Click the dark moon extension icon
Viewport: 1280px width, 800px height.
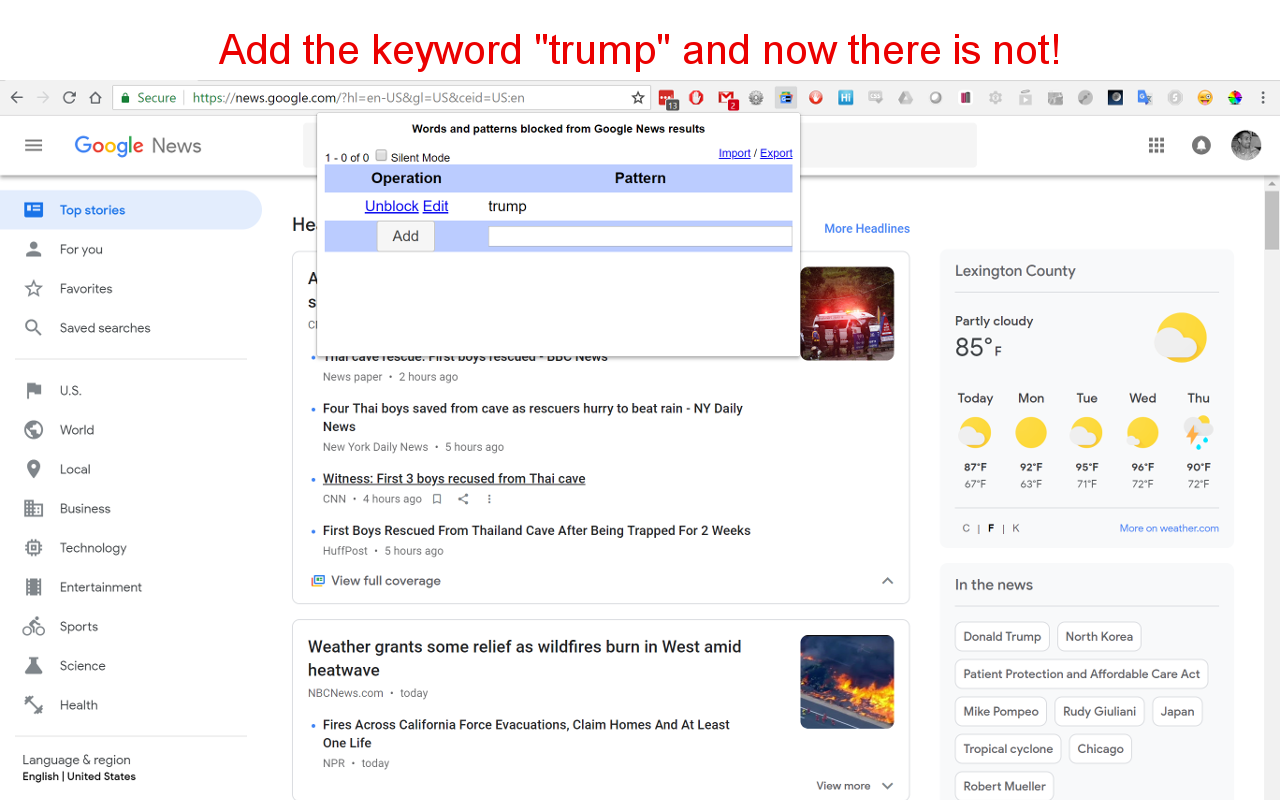[1115, 97]
